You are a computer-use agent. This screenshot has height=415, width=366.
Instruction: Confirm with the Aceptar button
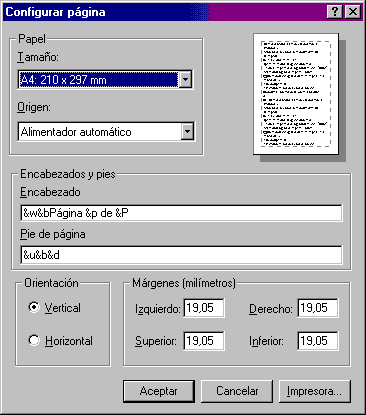point(159,391)
